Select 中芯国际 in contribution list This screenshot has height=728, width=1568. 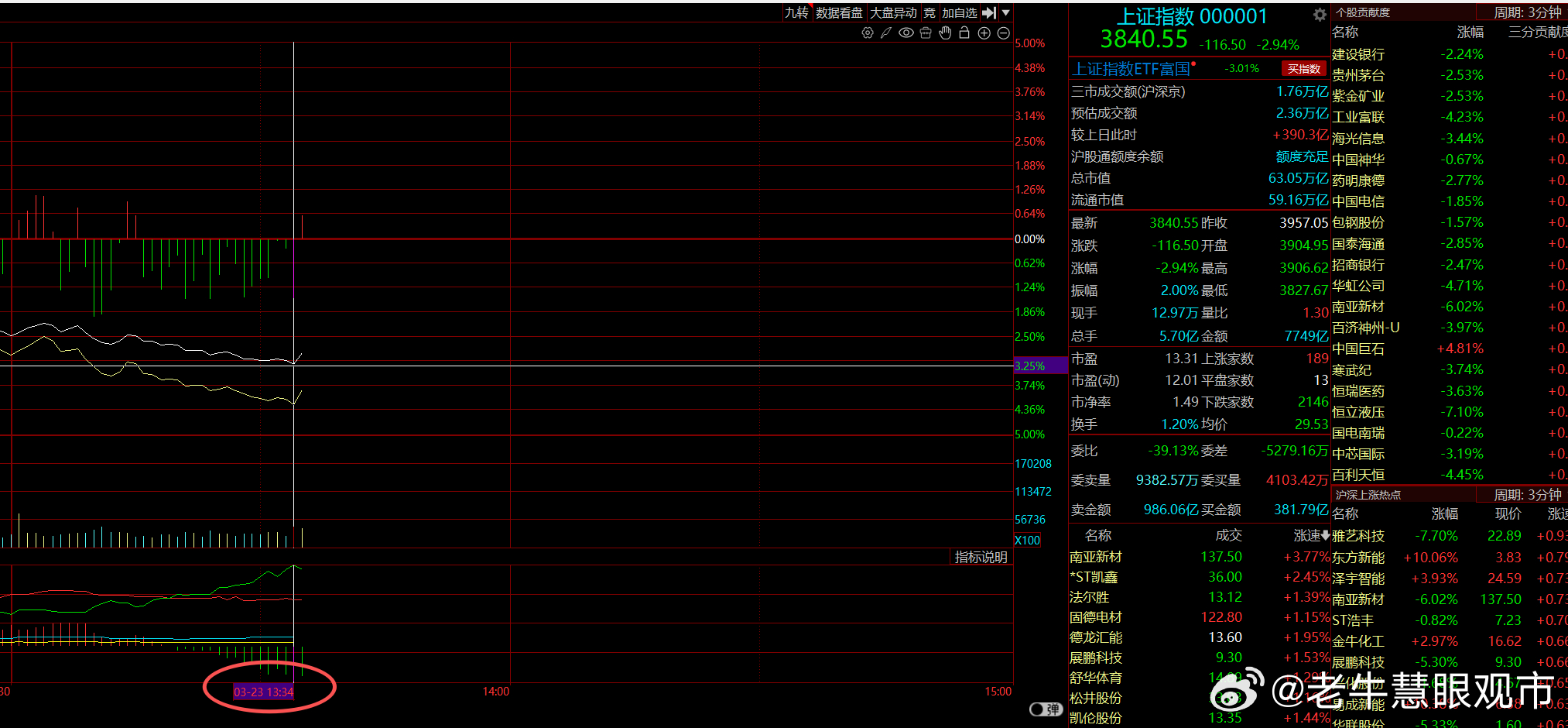[x=1358, y=454]
